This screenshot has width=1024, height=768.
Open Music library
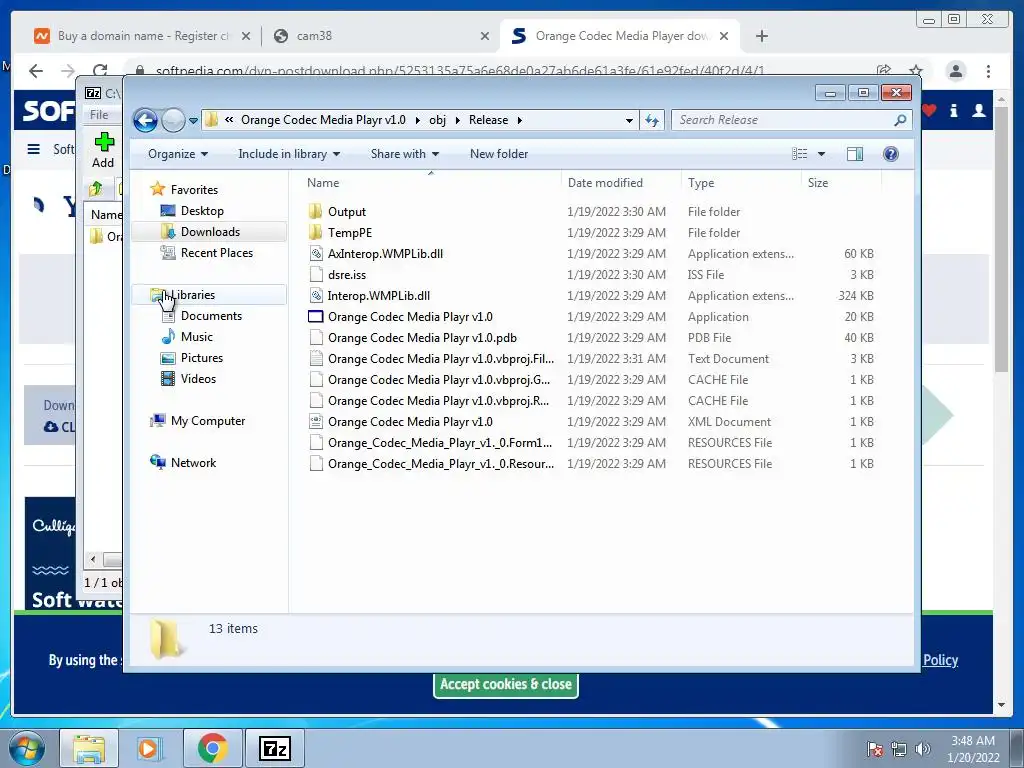click(x=197, y=337)
